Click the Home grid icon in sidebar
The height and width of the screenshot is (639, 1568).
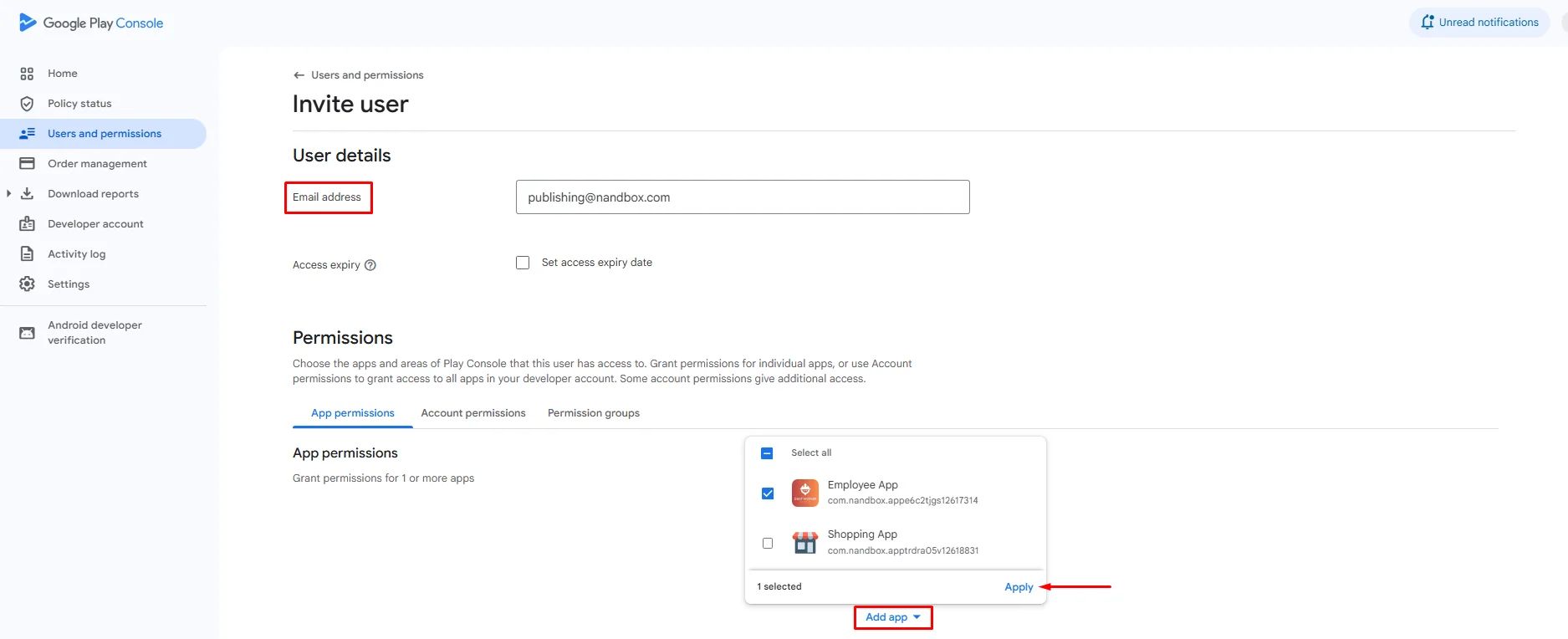point(27,74)
